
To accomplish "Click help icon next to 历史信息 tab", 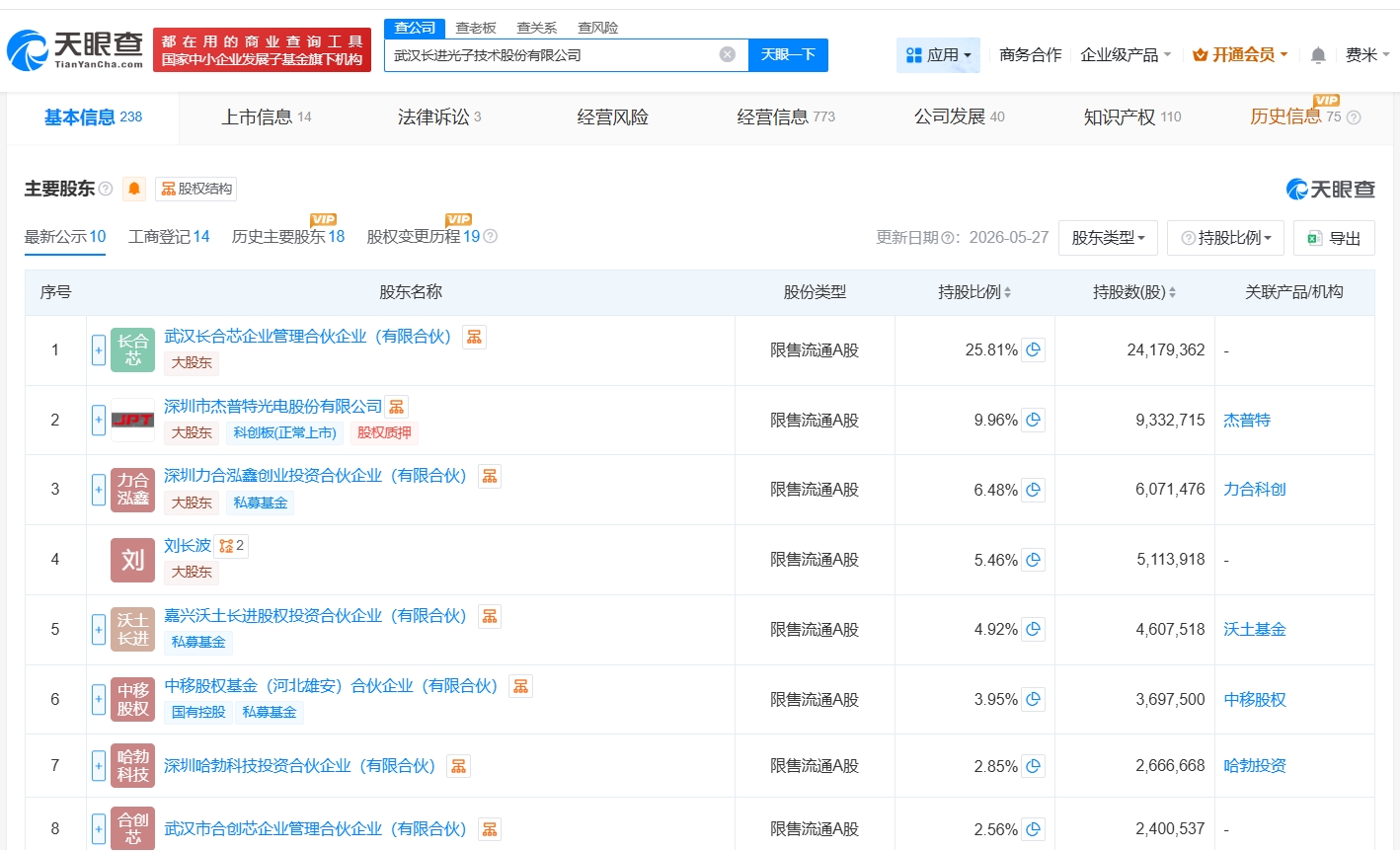I will [x=1354, y=117].
